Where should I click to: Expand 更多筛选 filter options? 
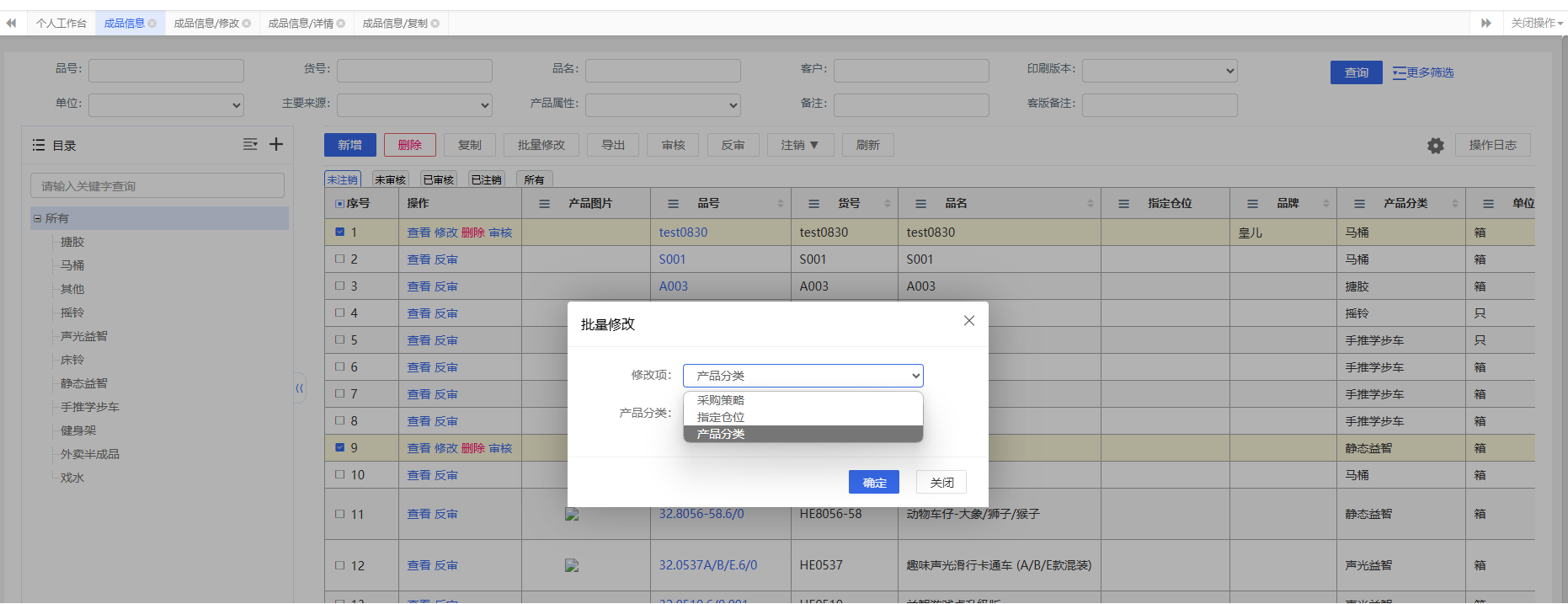click(1423, 72)
